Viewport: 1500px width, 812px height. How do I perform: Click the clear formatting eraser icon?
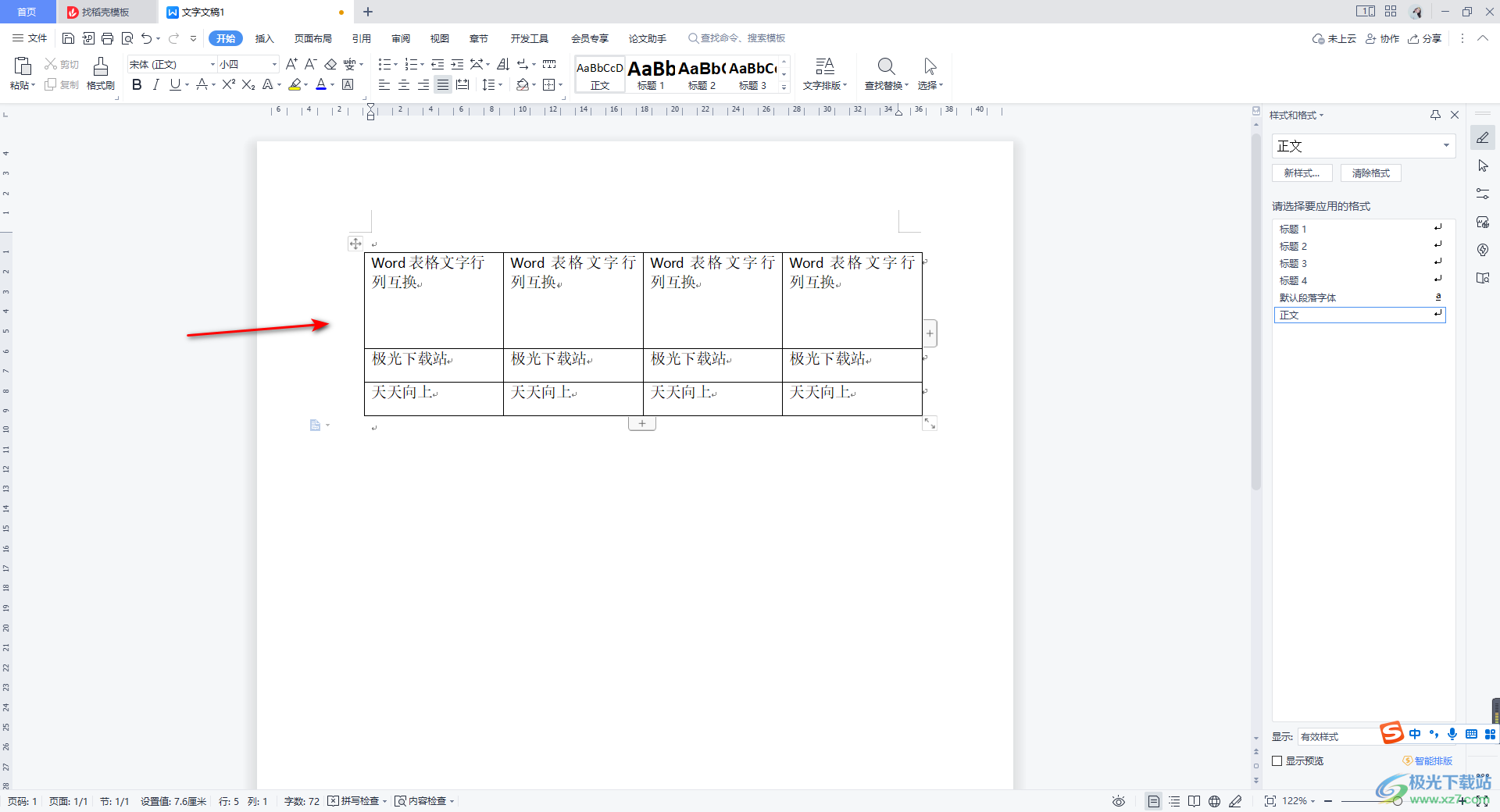point(330,64)
